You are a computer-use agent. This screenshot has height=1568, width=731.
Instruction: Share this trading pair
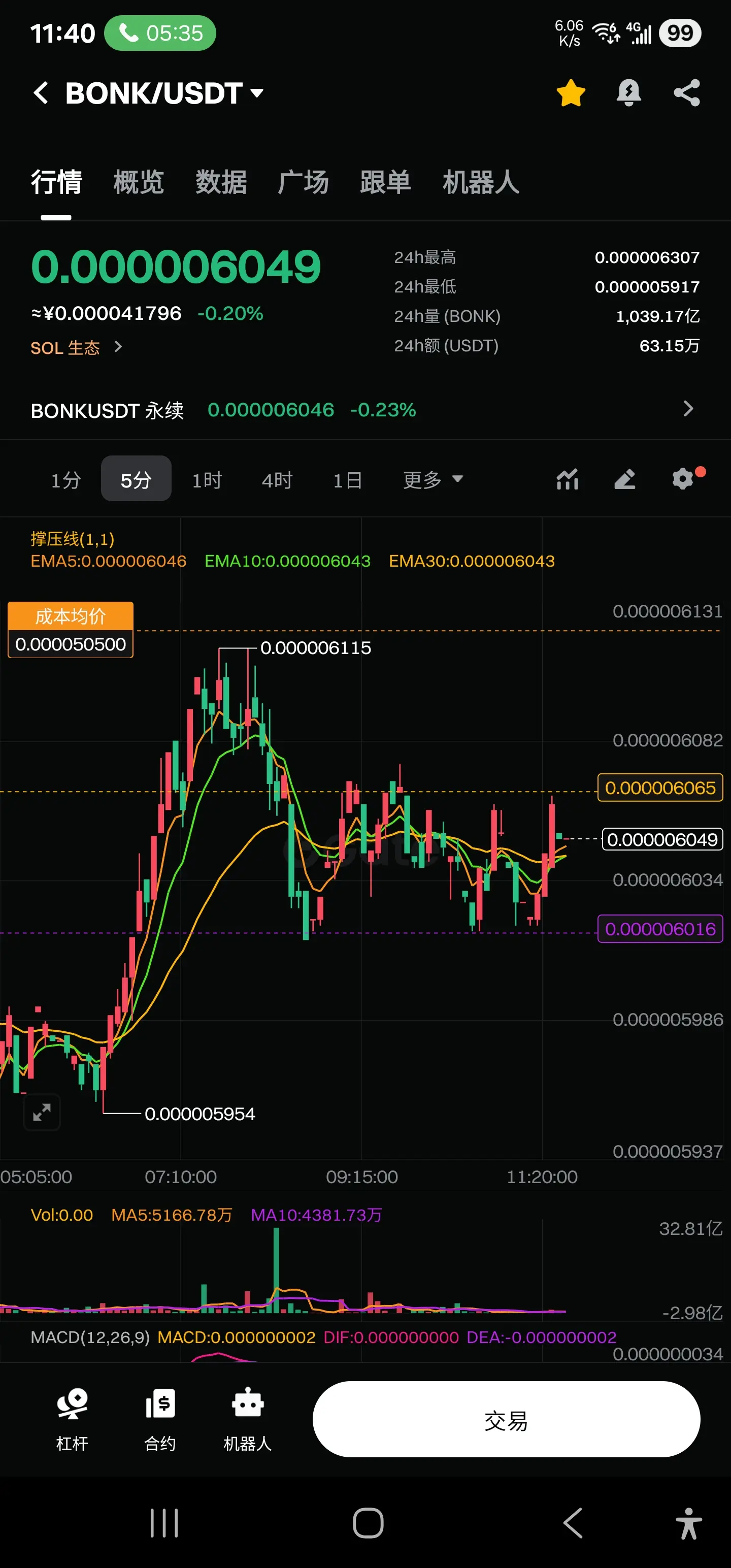[686, 93]
